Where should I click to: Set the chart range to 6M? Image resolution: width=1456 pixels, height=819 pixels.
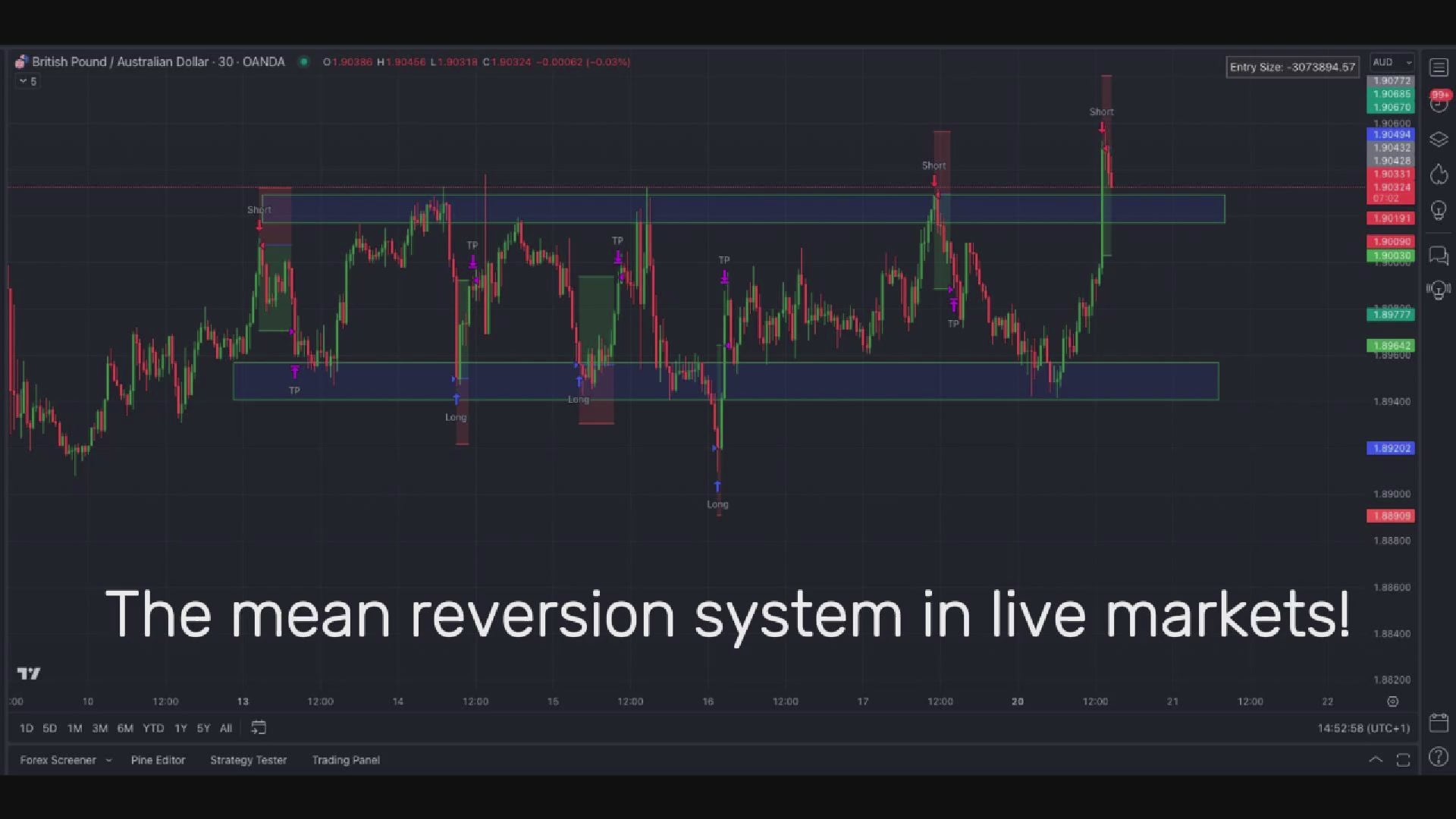click(x=125, y=728)
